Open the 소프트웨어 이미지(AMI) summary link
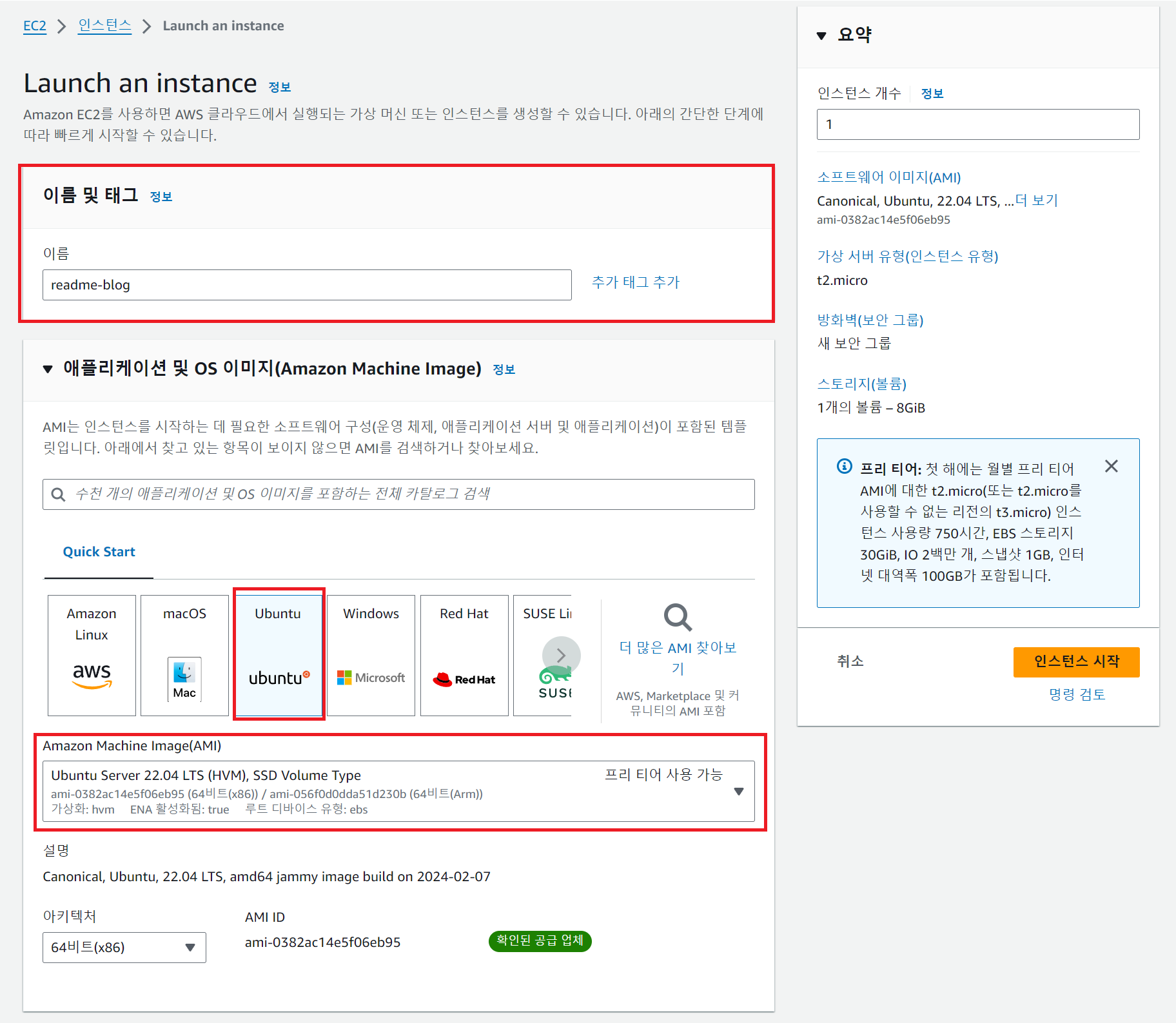1176x1023 pixels. pos(889,177)
